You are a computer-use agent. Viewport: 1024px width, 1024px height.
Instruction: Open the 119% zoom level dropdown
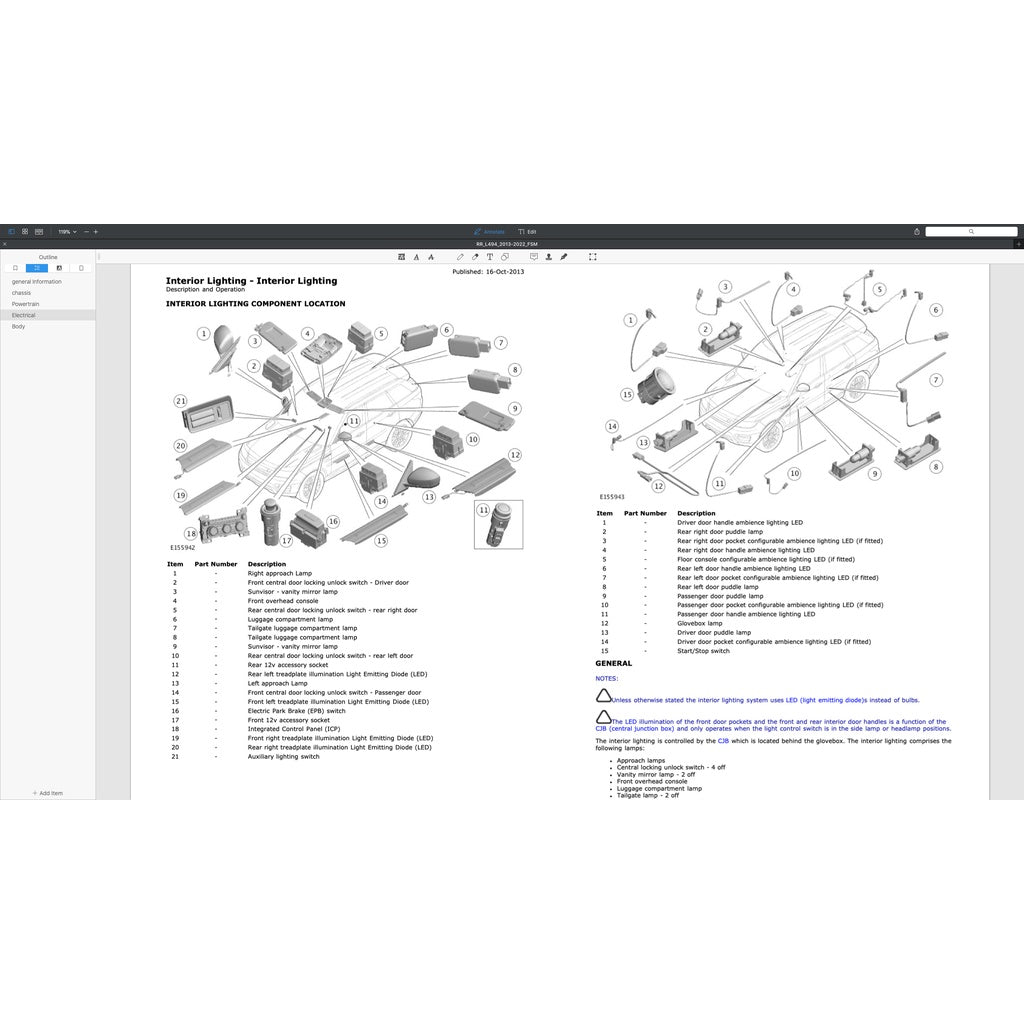tap(67, 232)
